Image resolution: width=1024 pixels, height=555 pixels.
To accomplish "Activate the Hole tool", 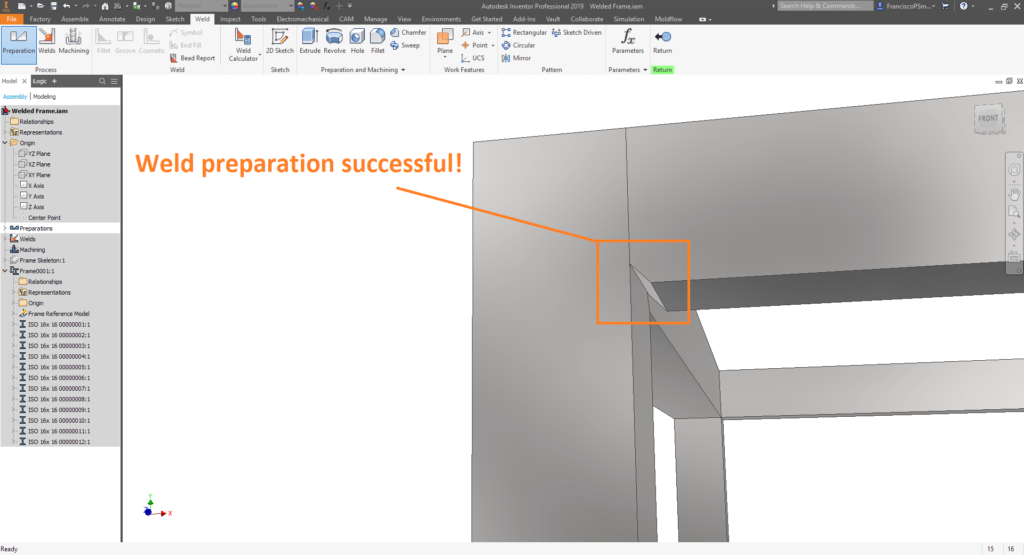I will point(357,42).
